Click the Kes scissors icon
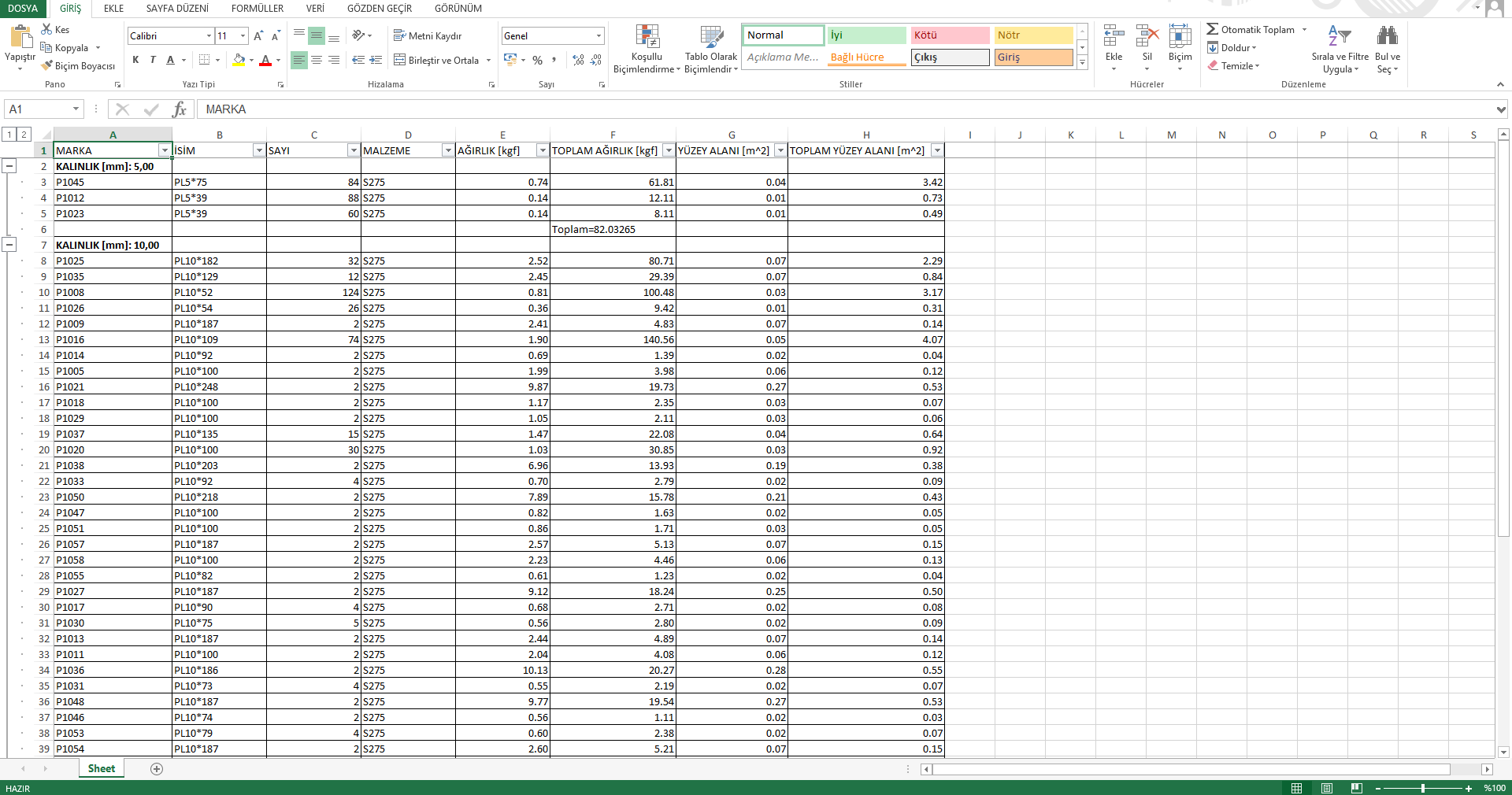 [46, 29]
